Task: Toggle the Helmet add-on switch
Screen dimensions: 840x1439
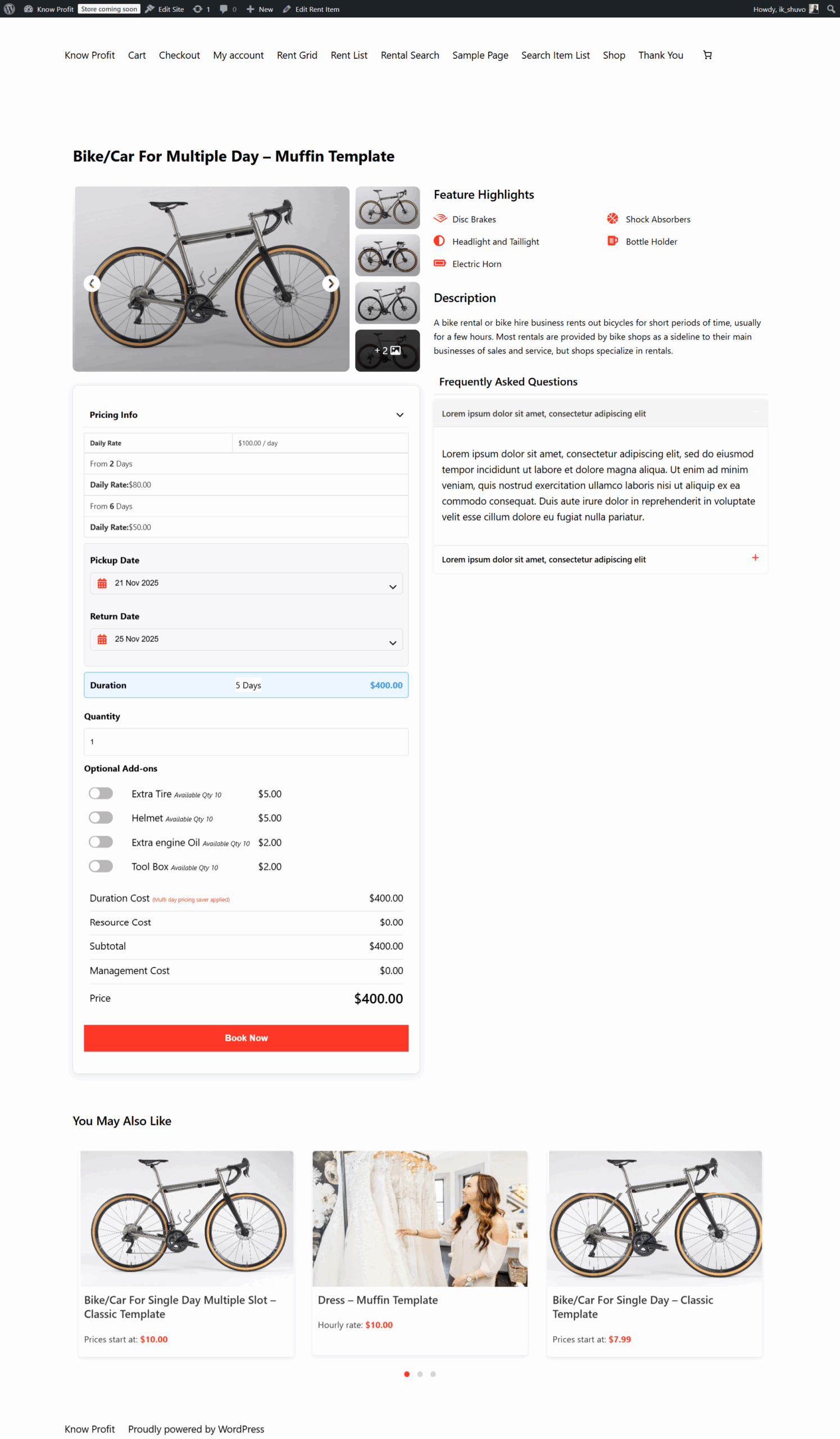Action: coord(101,818)
